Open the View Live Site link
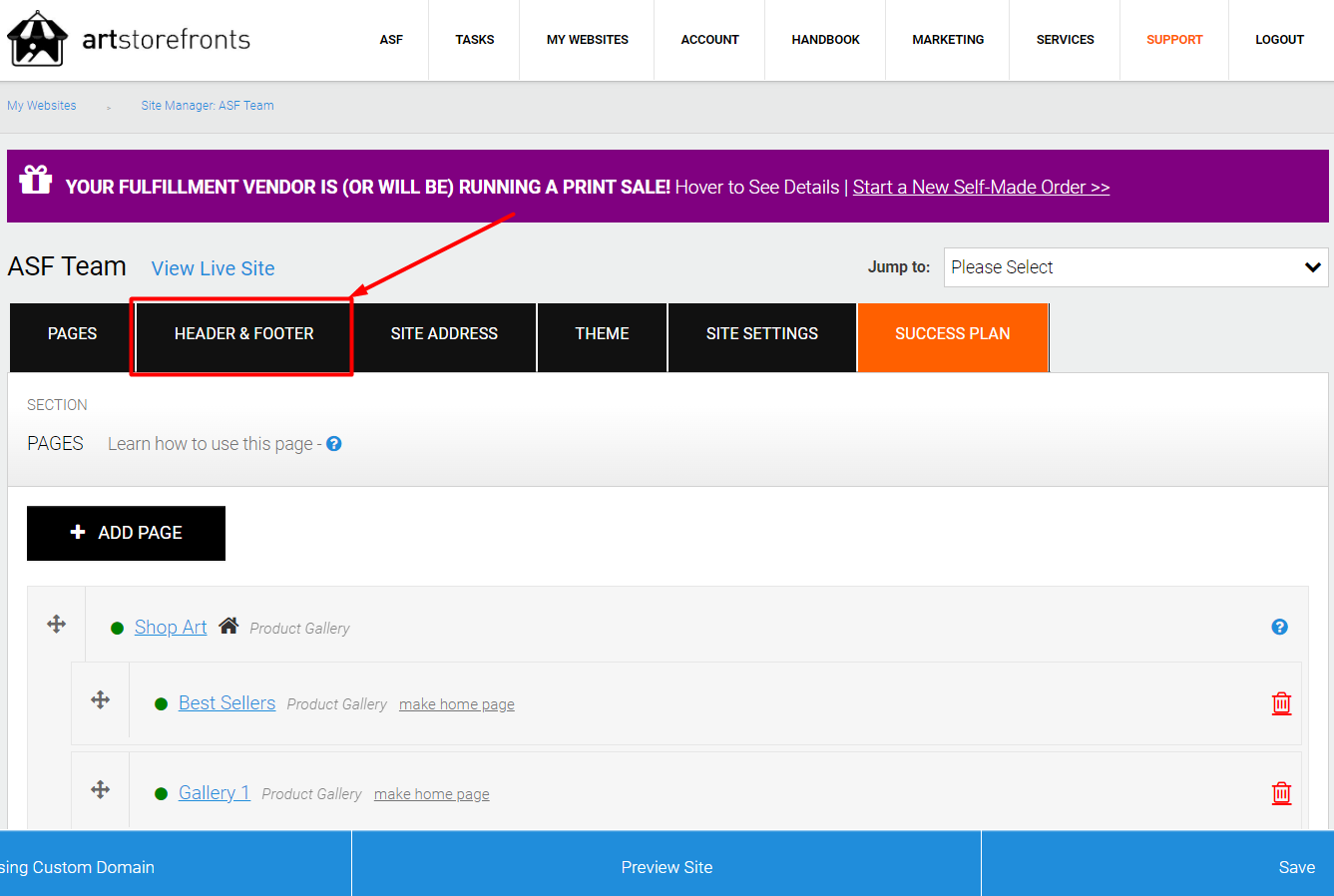 214,268
